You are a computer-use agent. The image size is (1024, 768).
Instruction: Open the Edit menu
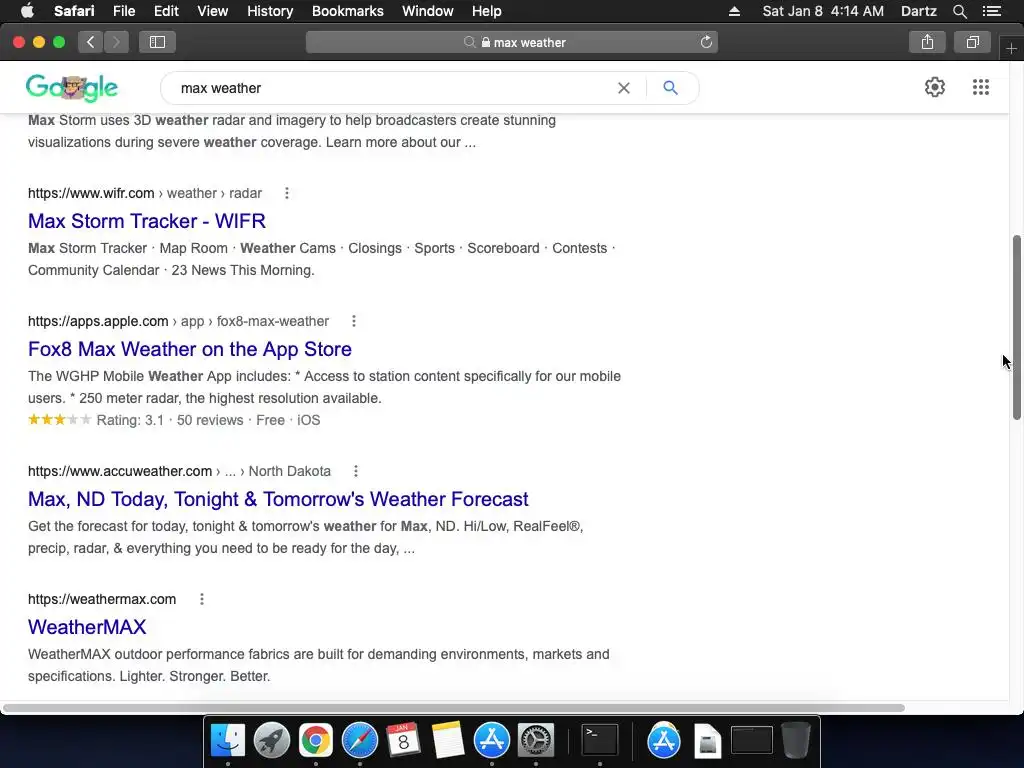click(x=166, y=11)
